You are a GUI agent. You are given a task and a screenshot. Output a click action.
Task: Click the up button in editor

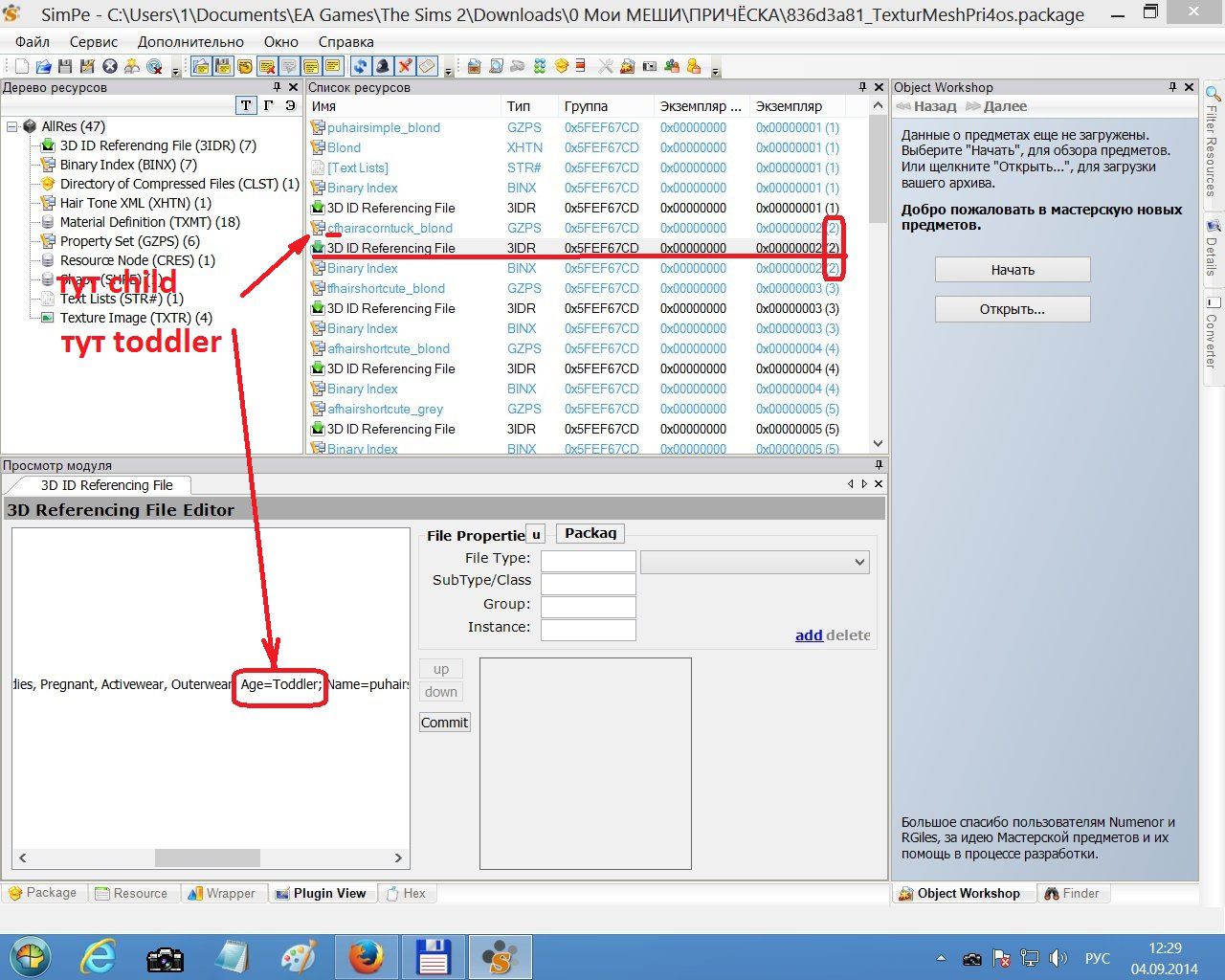(x=441, y=669)
